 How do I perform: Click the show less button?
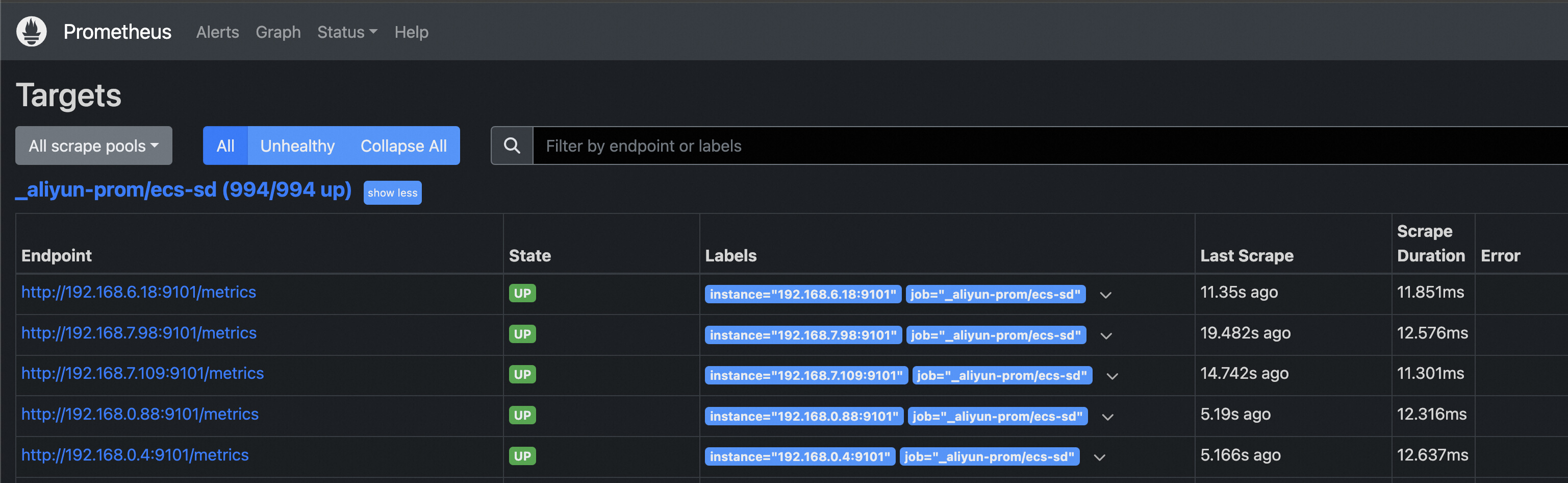(x=392, y=192)
